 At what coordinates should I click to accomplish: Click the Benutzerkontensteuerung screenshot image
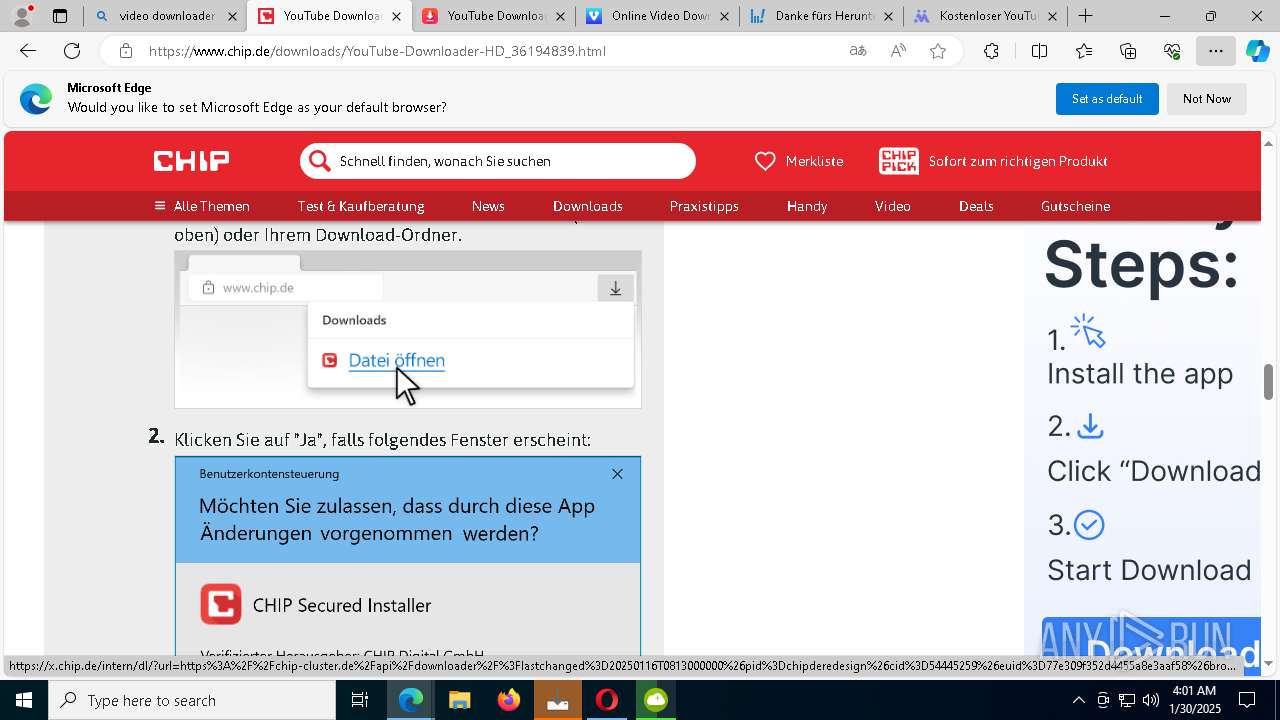pos(408,556)
